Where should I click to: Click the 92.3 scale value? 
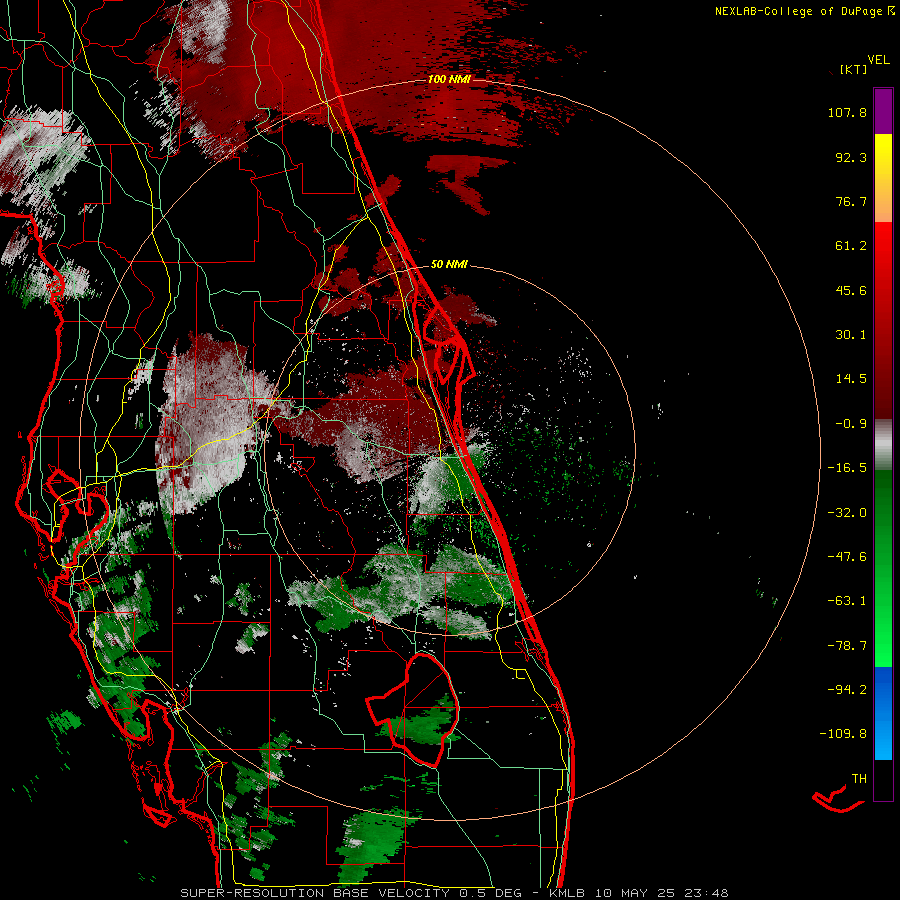tap(851, 157)
